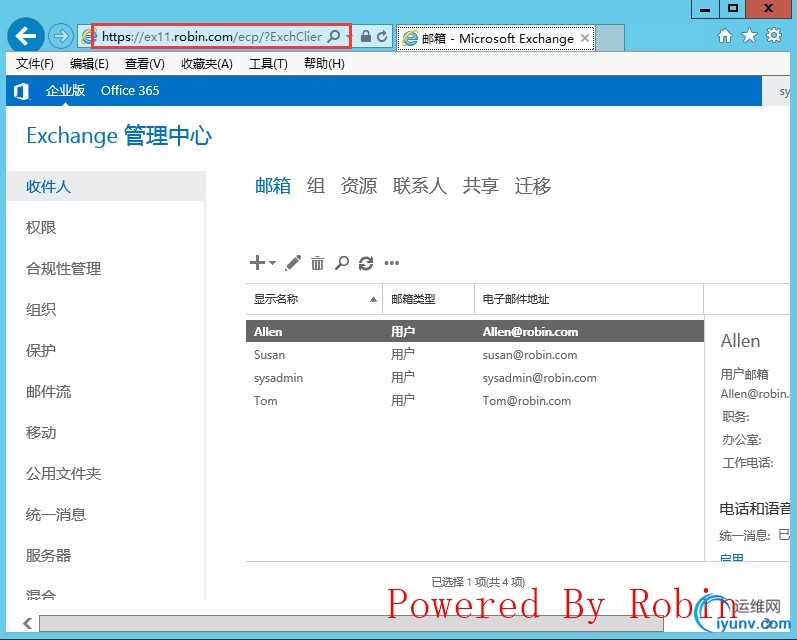
Task: Switch to the 邮箱 tab
Action: click(273, 186)
